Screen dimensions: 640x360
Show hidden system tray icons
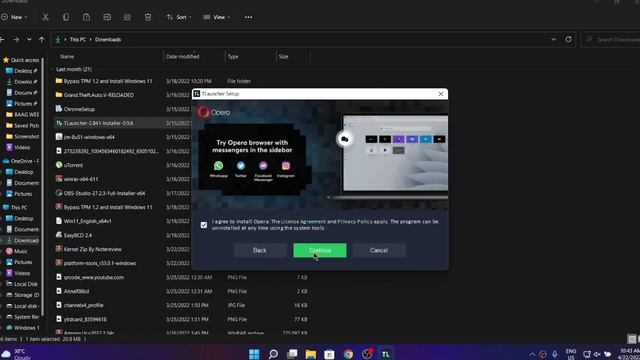[532, 354]
